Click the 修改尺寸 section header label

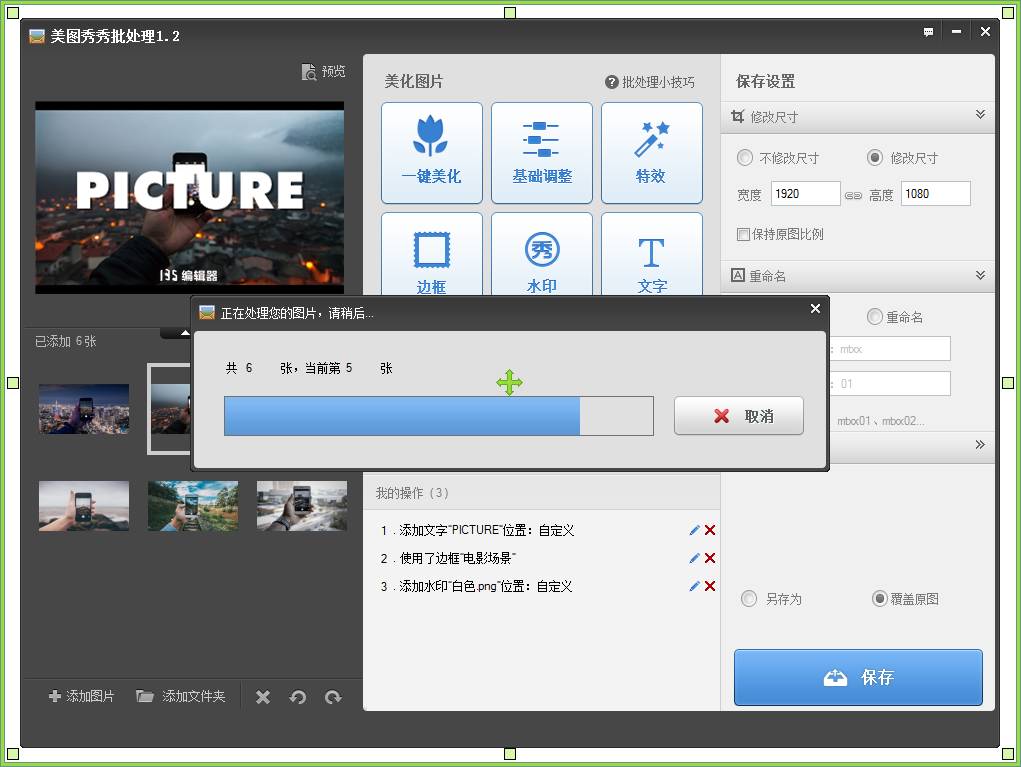tap(774, 117)
